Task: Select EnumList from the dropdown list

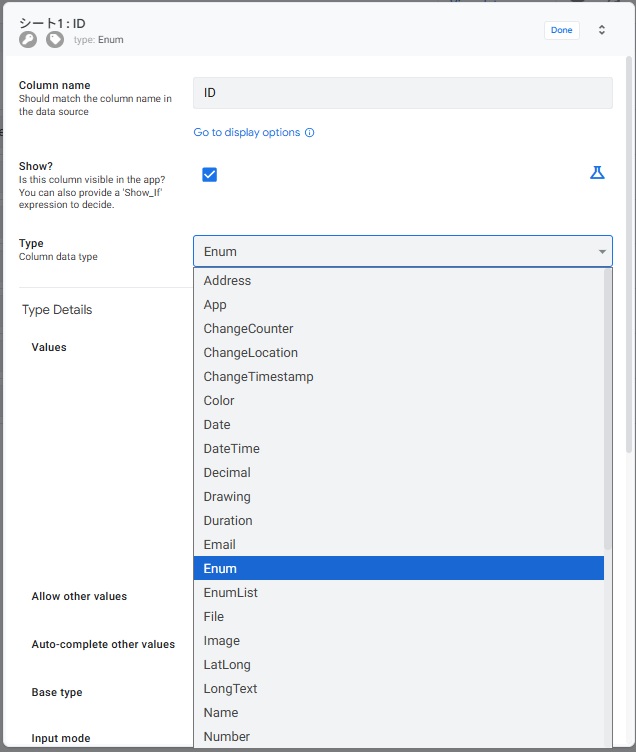Action: coord(230,593)
